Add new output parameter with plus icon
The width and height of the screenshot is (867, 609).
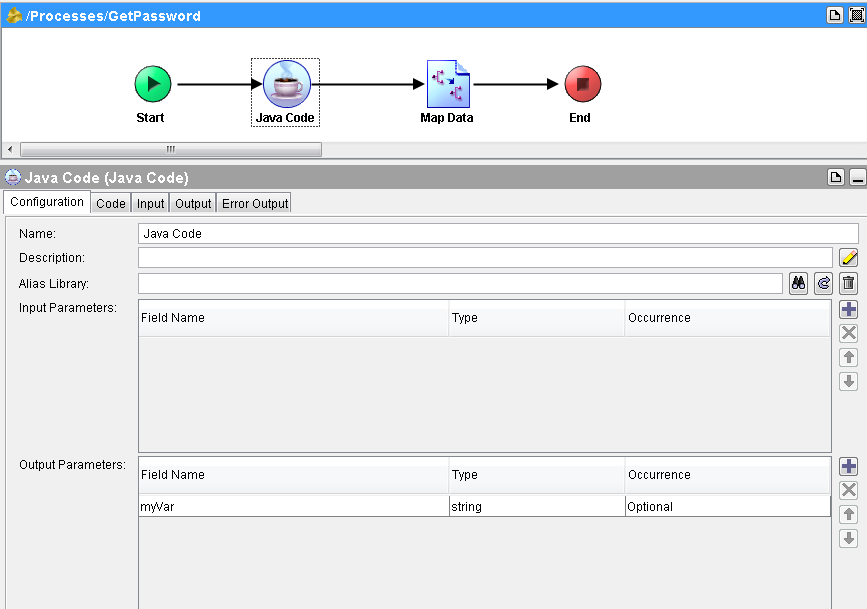pos(848,466)
